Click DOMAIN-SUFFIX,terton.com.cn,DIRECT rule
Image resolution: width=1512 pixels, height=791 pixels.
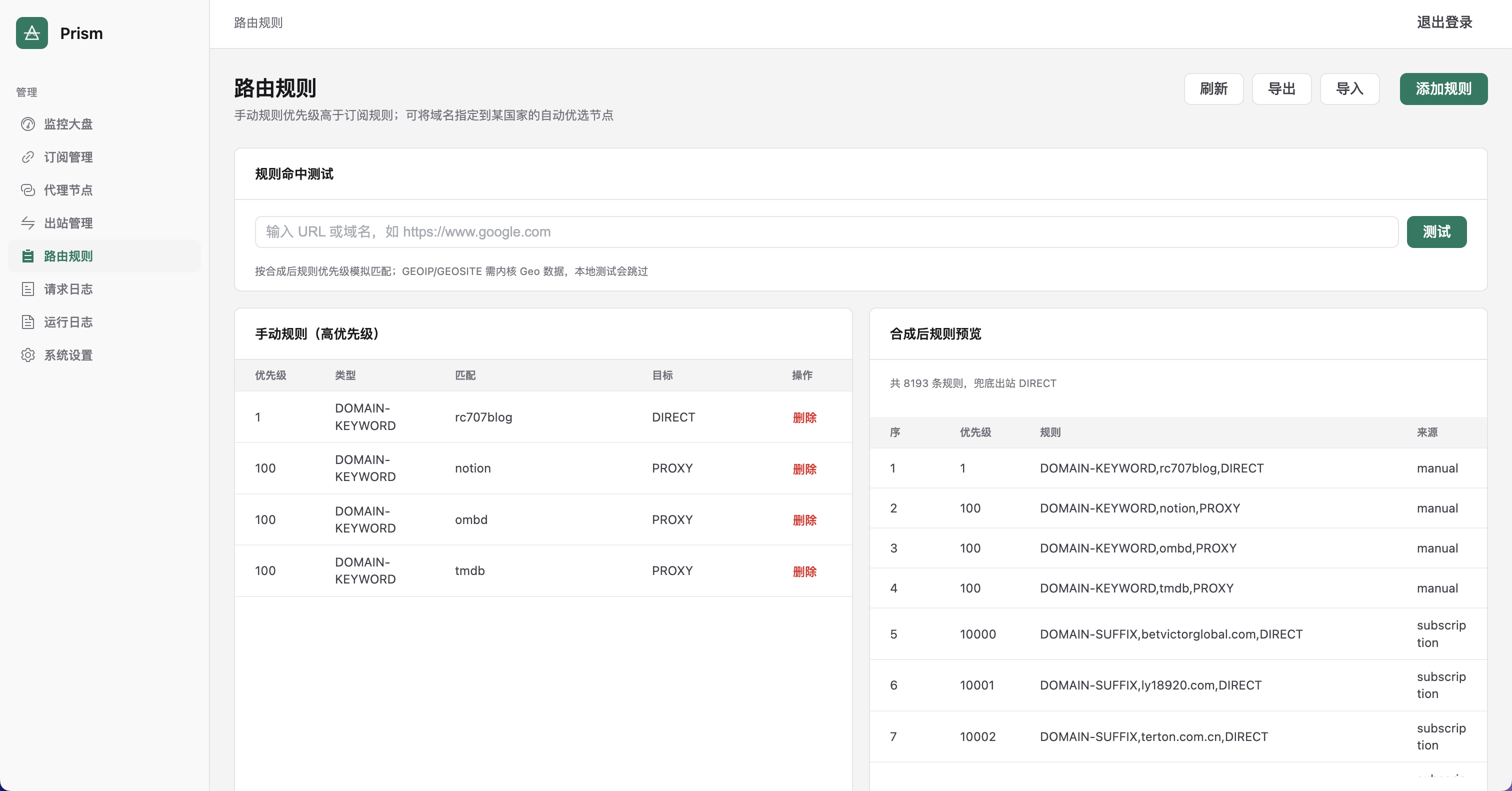coord(1154,736)
